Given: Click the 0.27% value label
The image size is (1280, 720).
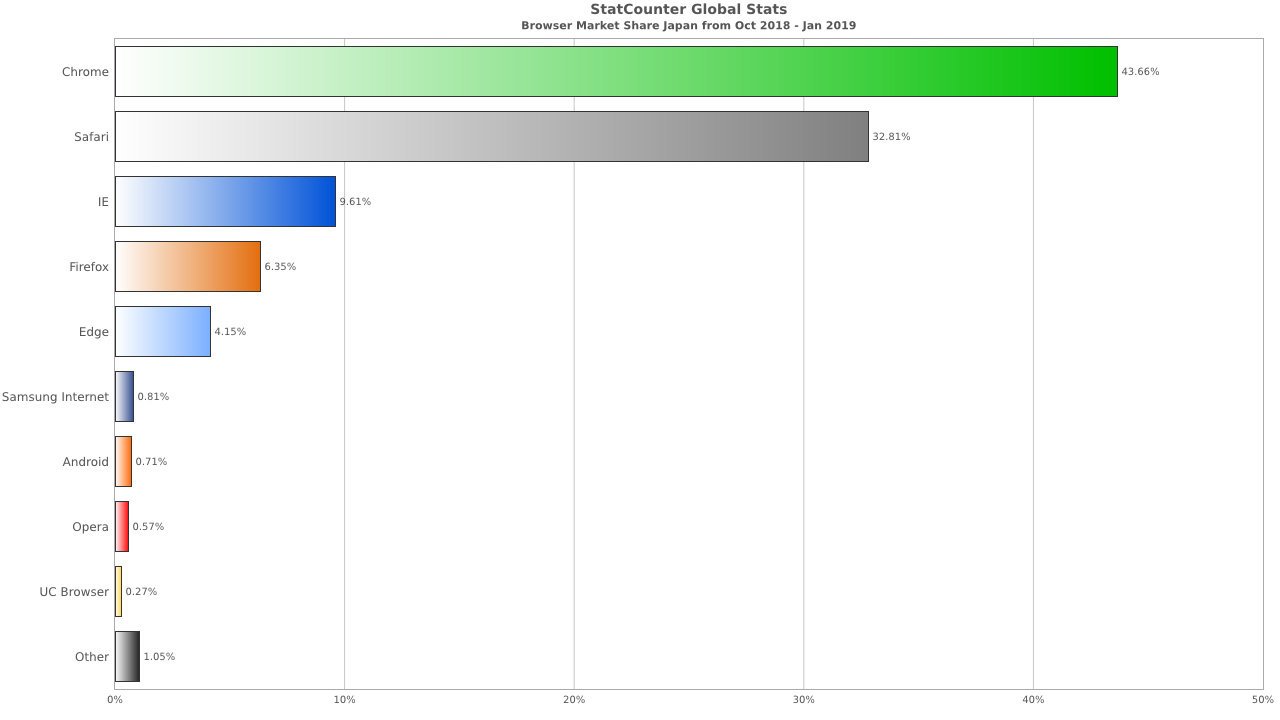Looking at the screenshot, I should pyautogui.click(x=141, y=592).
